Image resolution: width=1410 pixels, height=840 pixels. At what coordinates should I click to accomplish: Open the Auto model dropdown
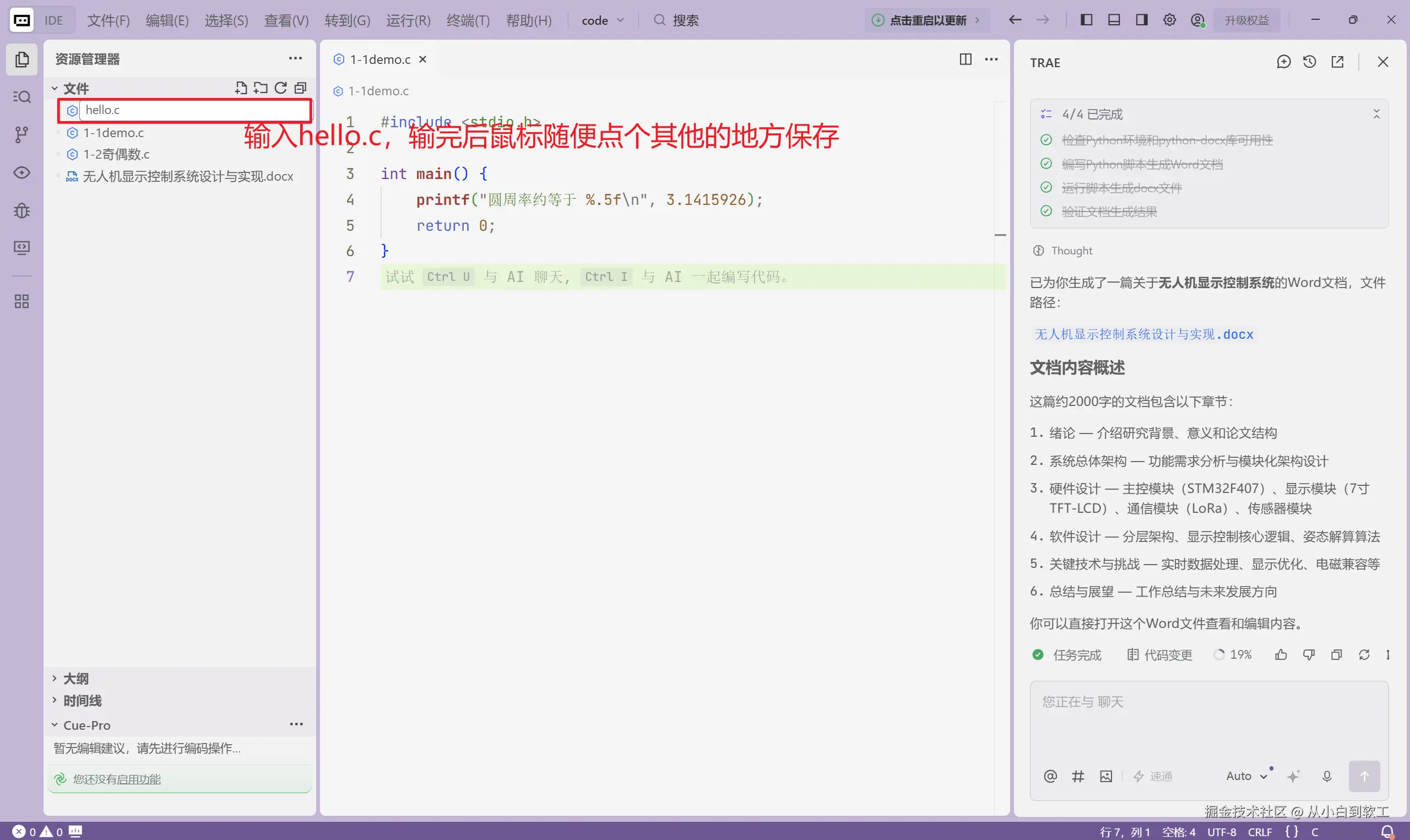tap(1246, 776)
